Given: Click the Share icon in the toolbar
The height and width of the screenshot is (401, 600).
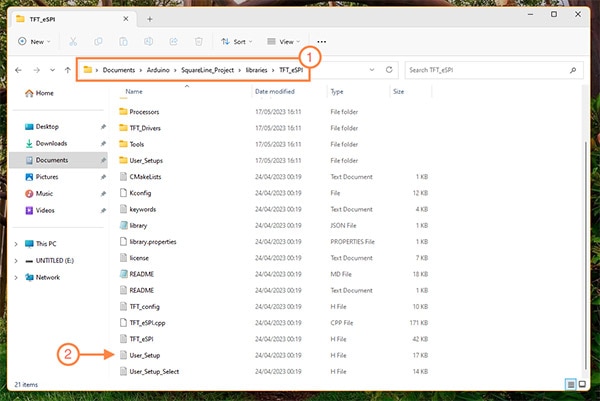Looking at the screenshot, I should tap(174, 42).
